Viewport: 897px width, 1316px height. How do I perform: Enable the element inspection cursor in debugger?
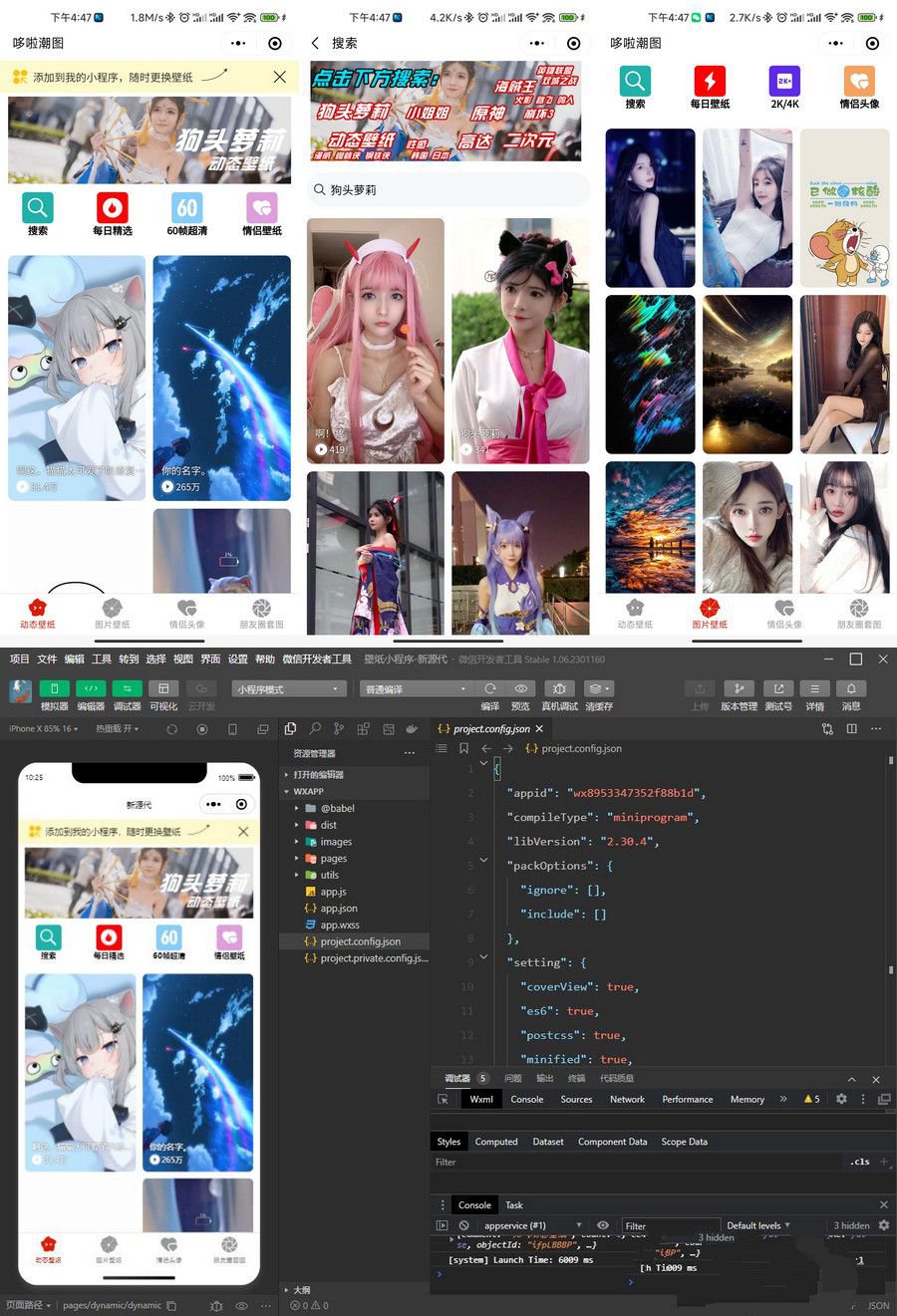(444, 1099)
